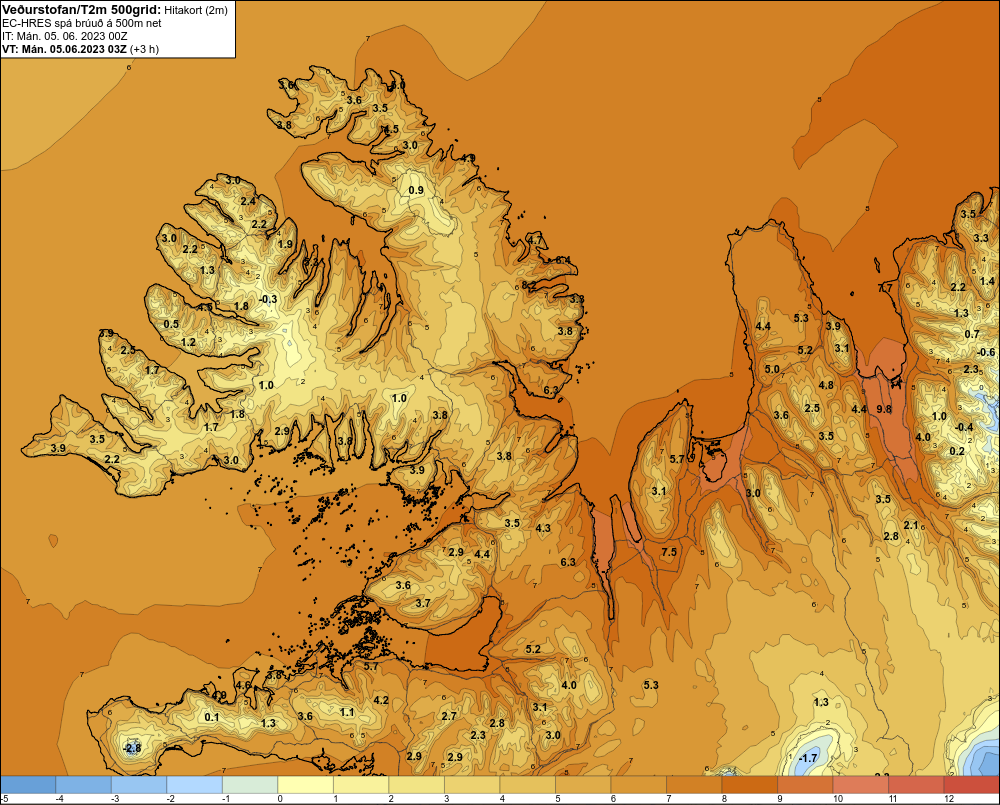Click the 'Hitakort (2m)' title text

tap(196, 10)
